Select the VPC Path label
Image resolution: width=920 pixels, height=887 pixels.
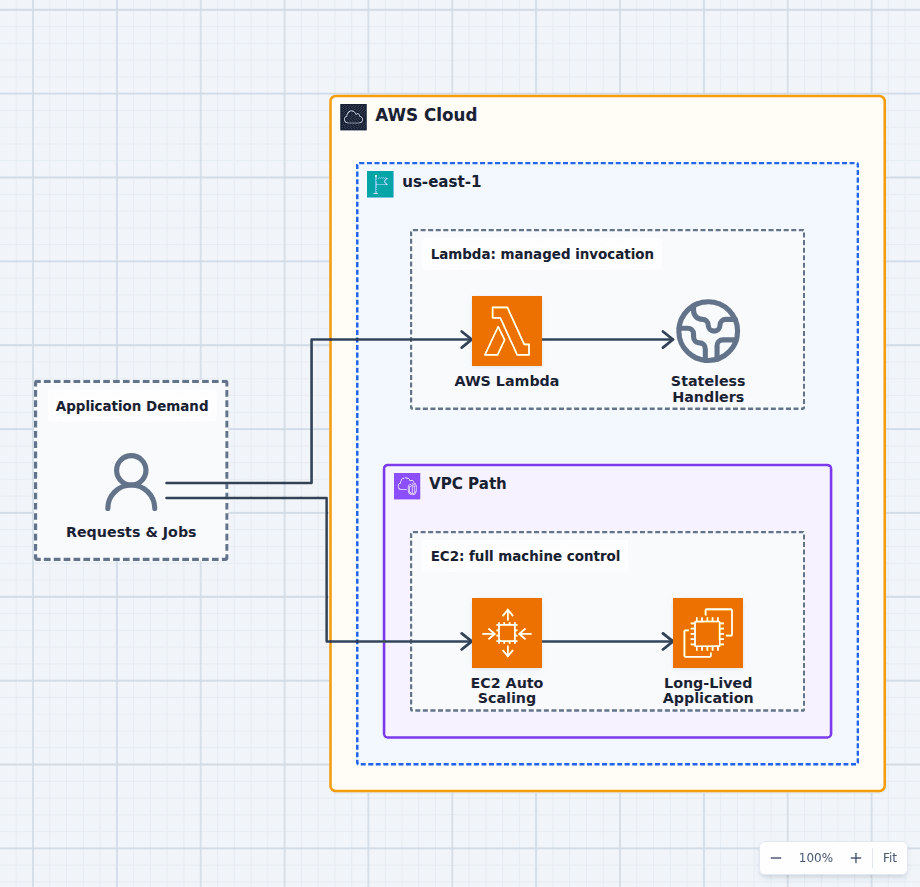pos(468,483)
